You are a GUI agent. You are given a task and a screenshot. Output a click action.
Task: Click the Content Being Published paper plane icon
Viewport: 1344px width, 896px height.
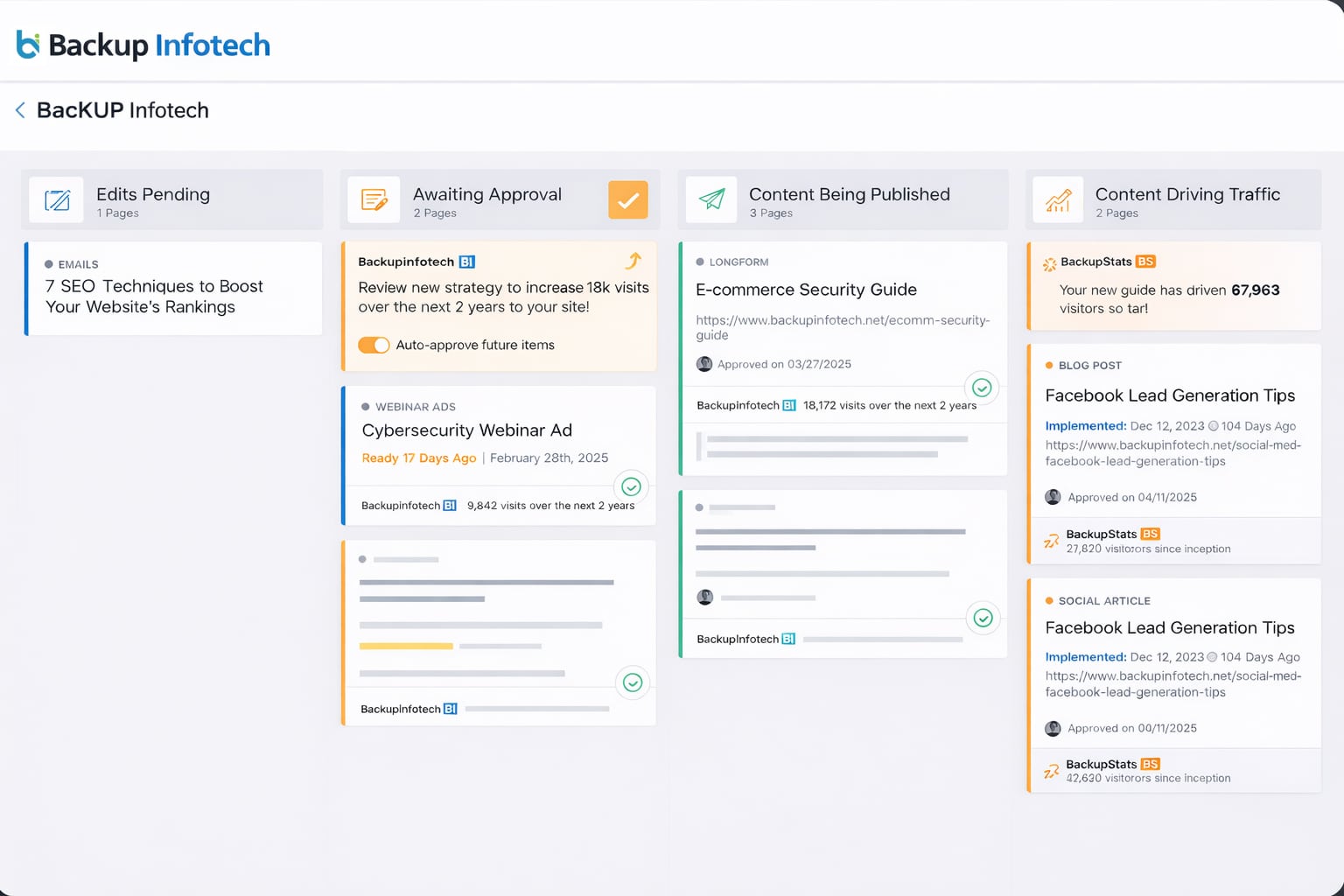coord(711,200)
